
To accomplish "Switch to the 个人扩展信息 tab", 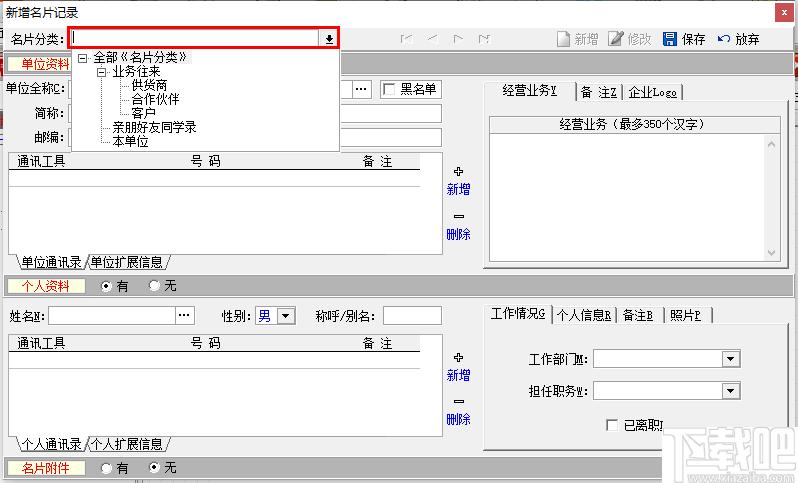I will pos(127,444).
